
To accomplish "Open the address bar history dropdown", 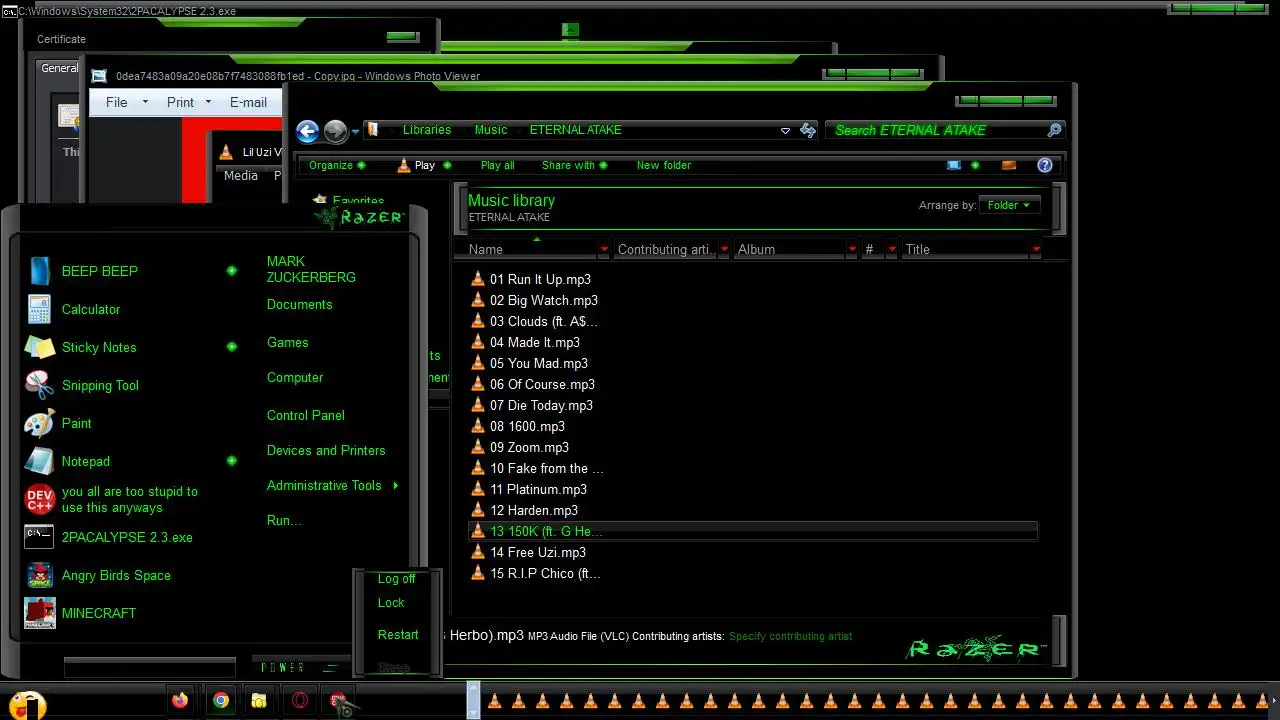I will pyautogui.click(x=785, y=131).
